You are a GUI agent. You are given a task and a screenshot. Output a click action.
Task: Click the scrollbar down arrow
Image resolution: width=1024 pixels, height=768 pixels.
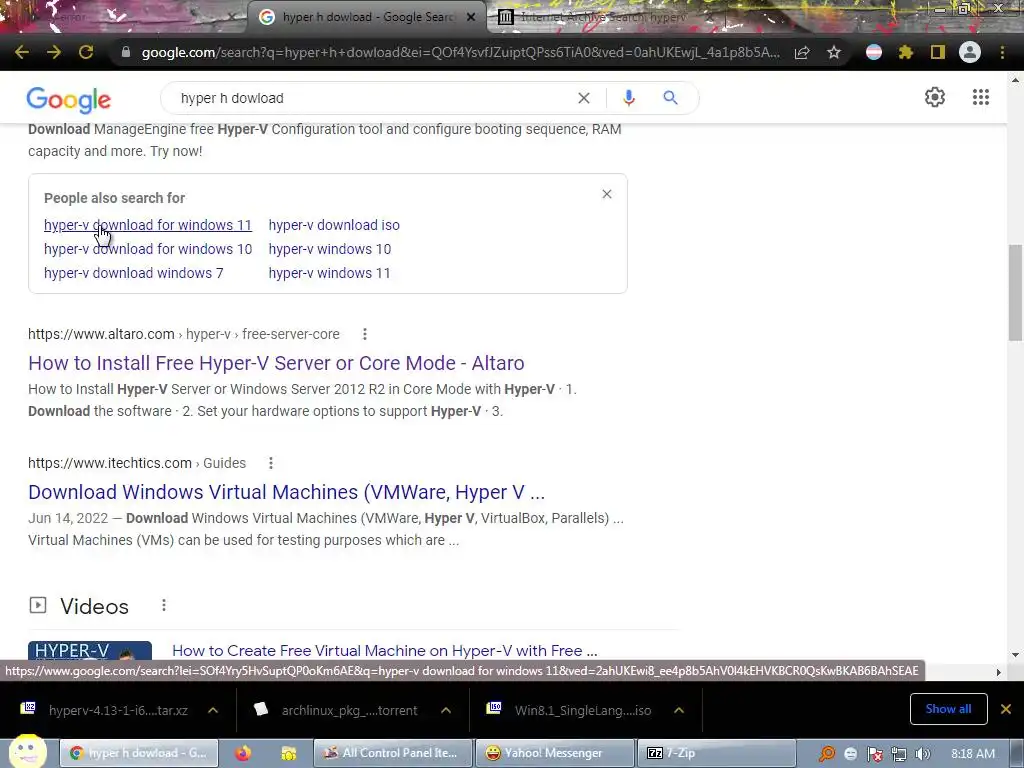tap(1015, 654)
